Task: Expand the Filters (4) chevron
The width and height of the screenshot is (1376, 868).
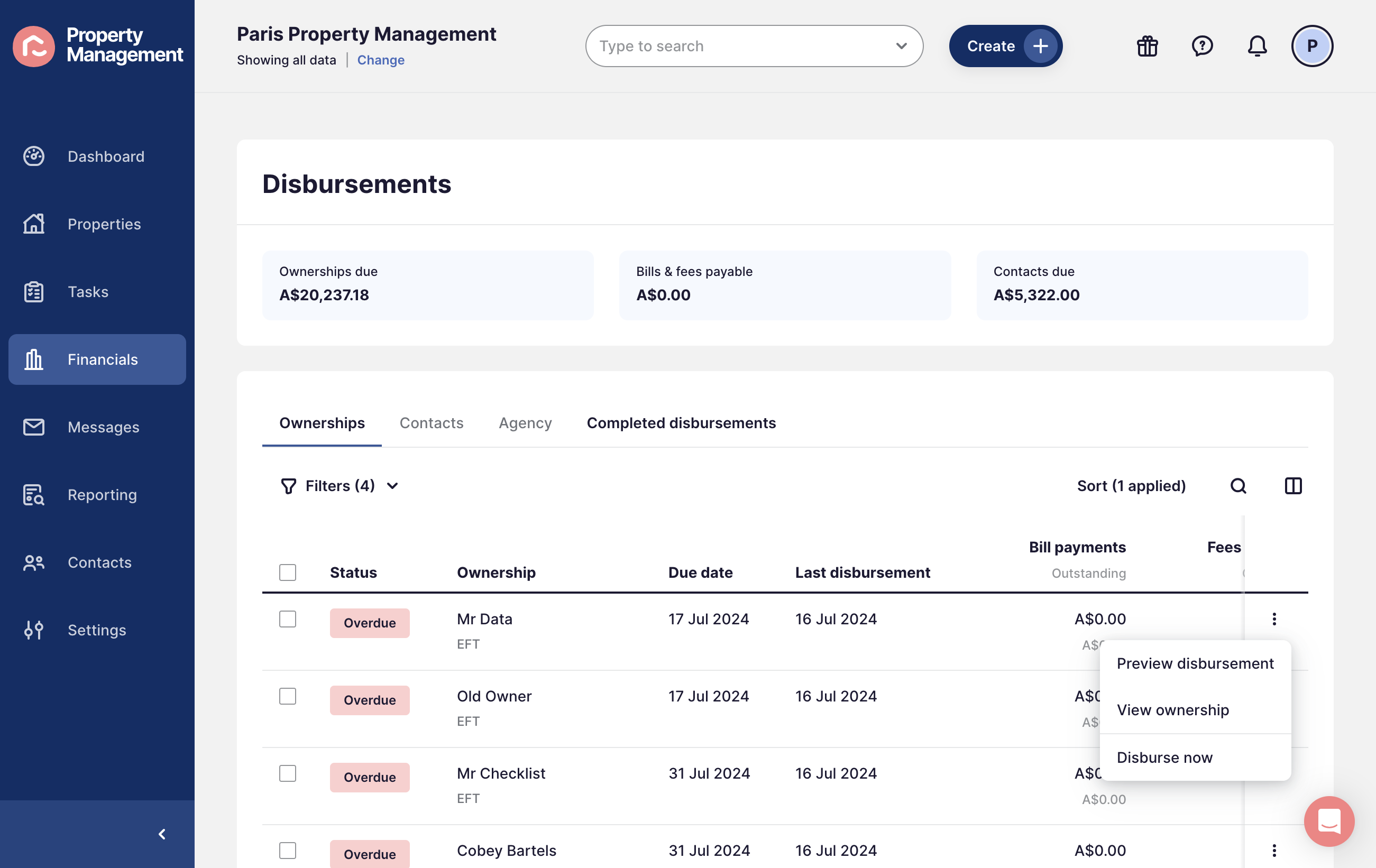Action: pos(392,486)
